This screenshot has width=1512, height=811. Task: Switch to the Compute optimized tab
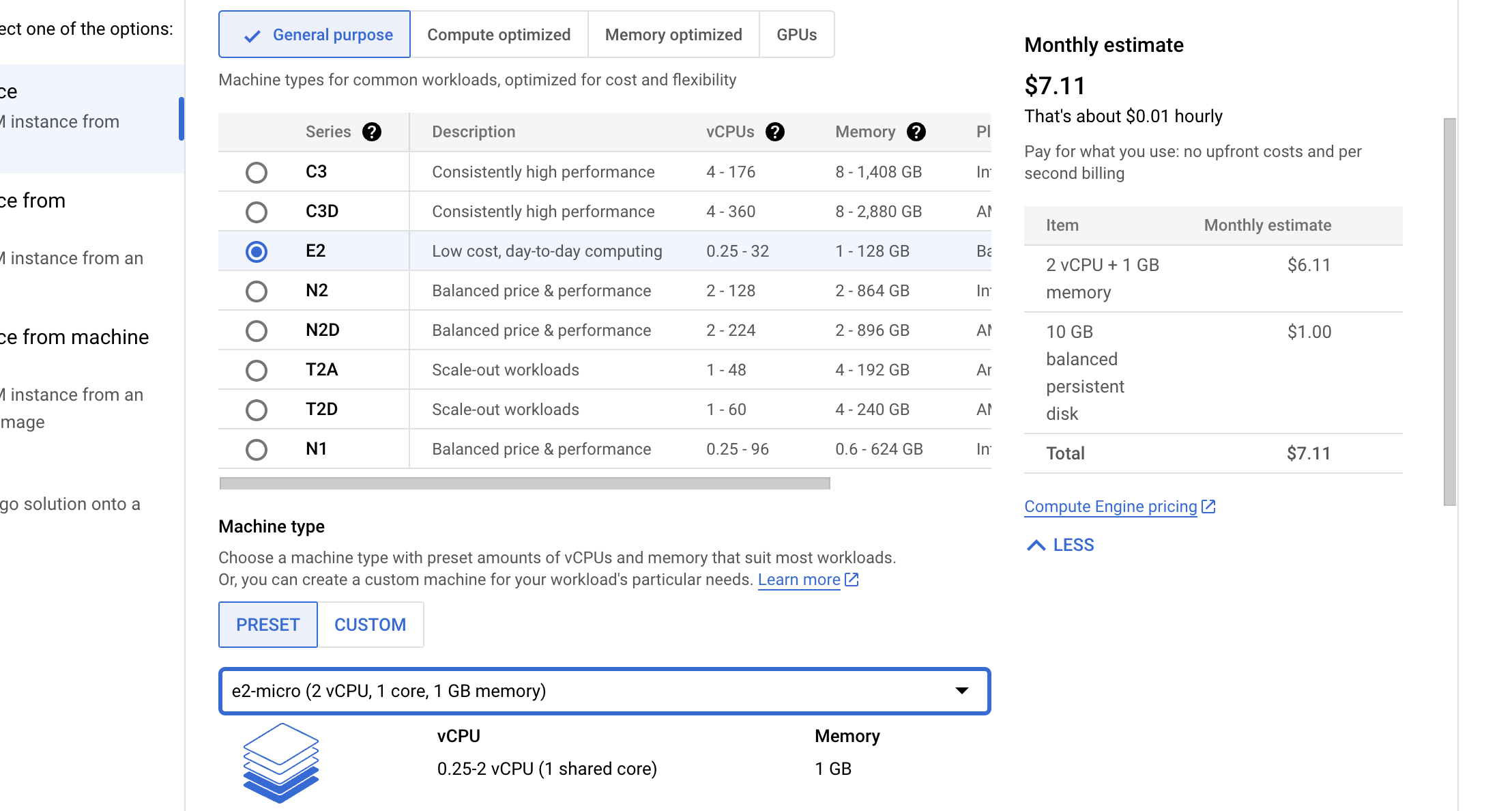click(x=499, y=35)
